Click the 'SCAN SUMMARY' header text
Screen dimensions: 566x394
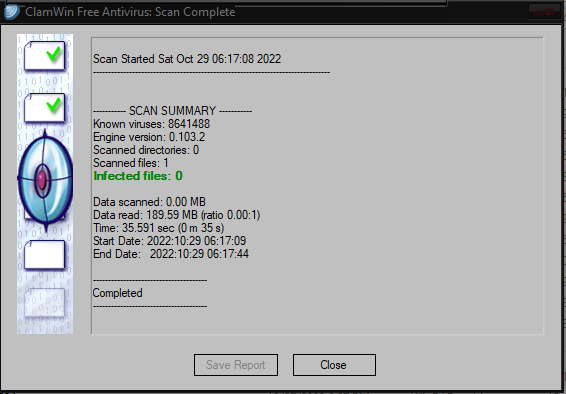173,110
